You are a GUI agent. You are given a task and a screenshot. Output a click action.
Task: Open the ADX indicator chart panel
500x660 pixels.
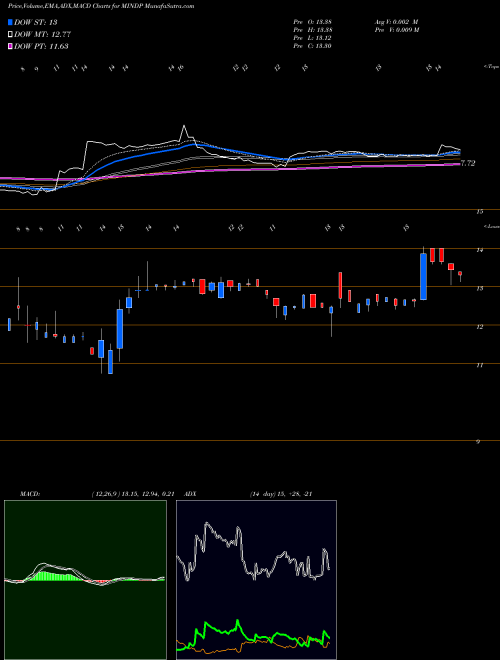pyautogui.click(x=256, y=580)
